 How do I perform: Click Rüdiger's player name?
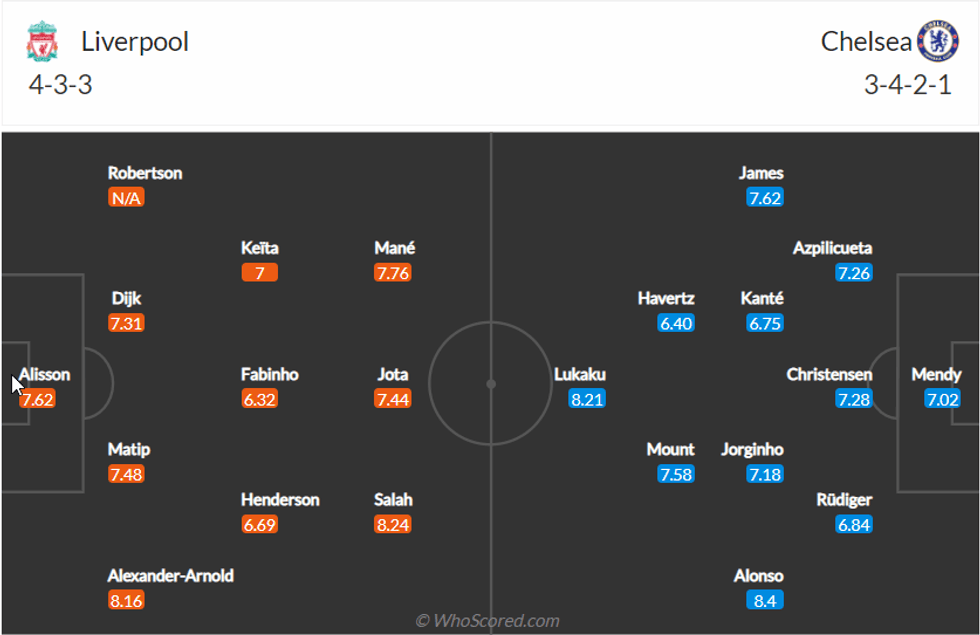click(844, 500)
